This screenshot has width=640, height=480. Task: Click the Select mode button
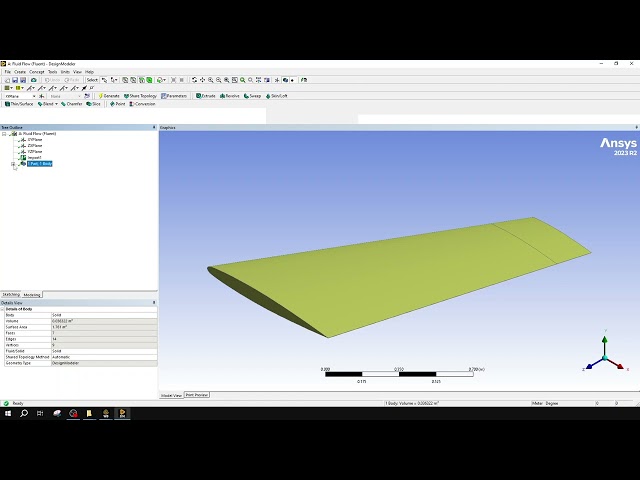92,80
